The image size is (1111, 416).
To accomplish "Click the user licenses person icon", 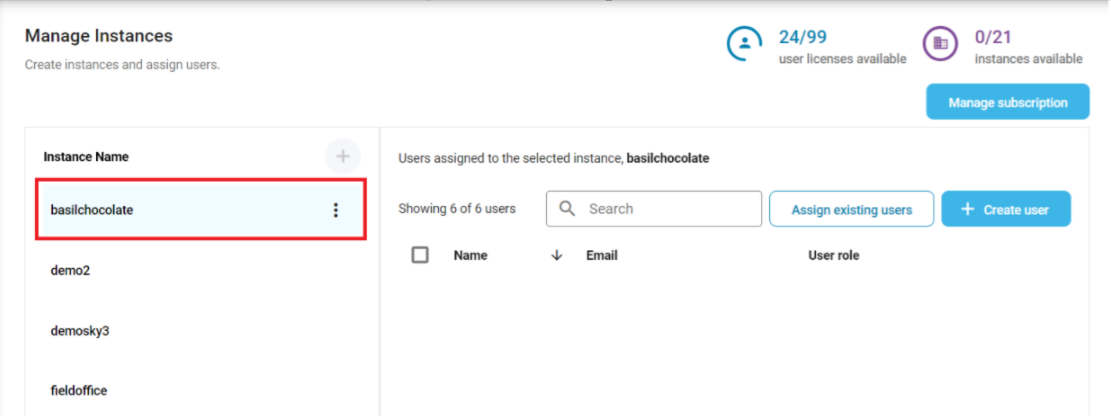I will [743, 43].
